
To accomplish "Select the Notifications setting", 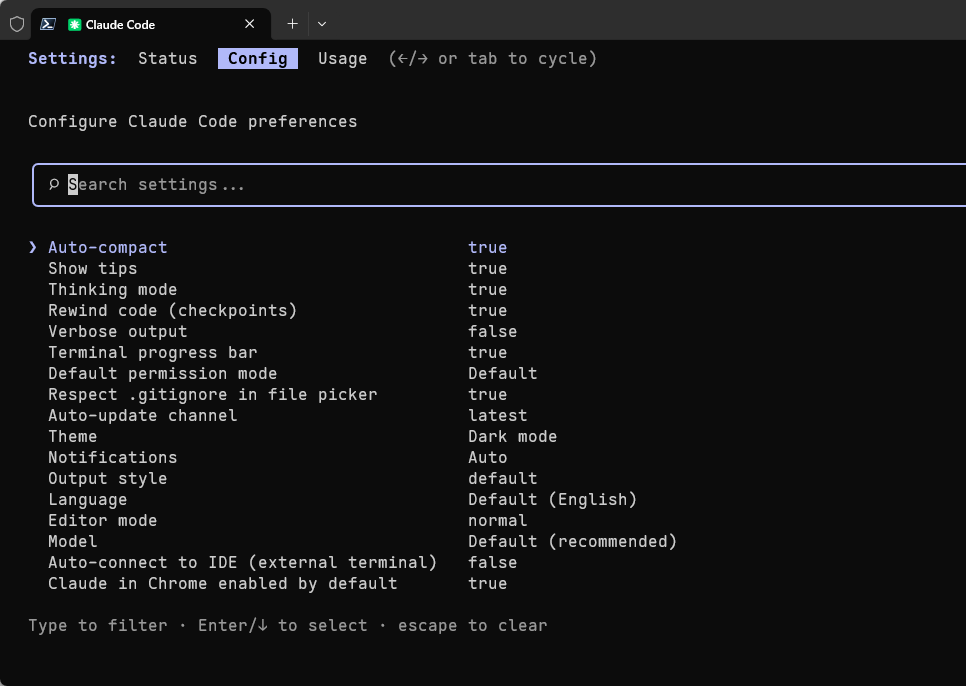I will (x=113, y=457).
